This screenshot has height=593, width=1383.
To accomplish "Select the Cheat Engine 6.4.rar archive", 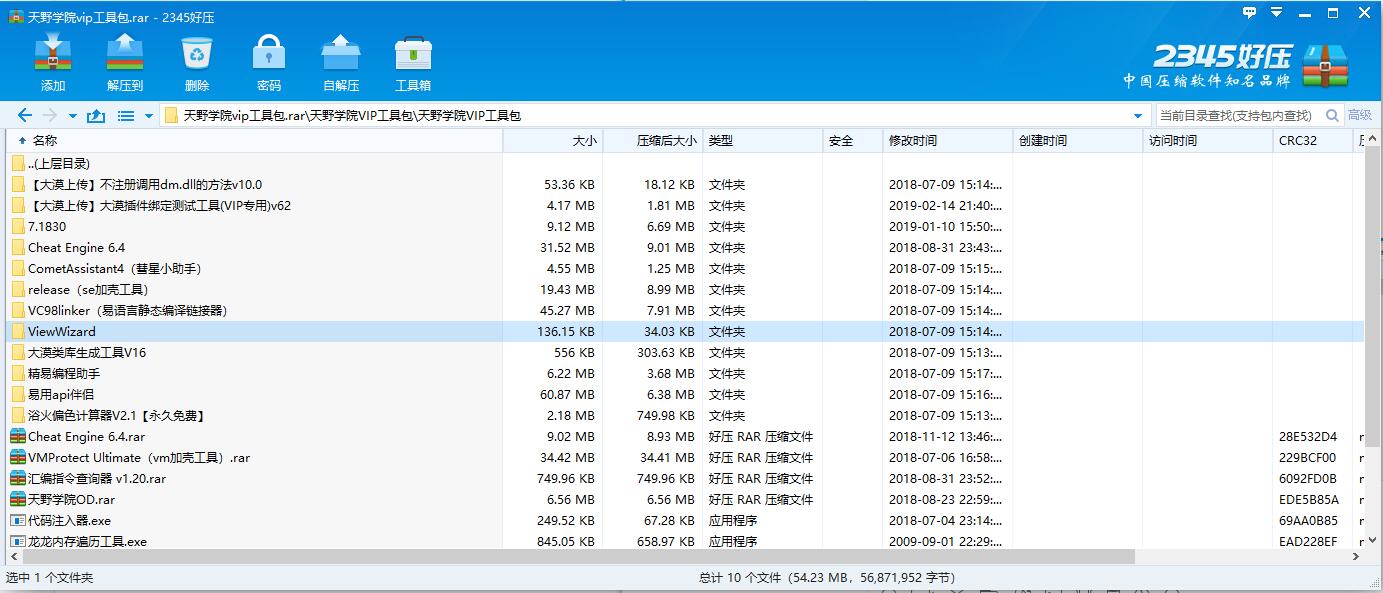I will click(x=685, y=436).
